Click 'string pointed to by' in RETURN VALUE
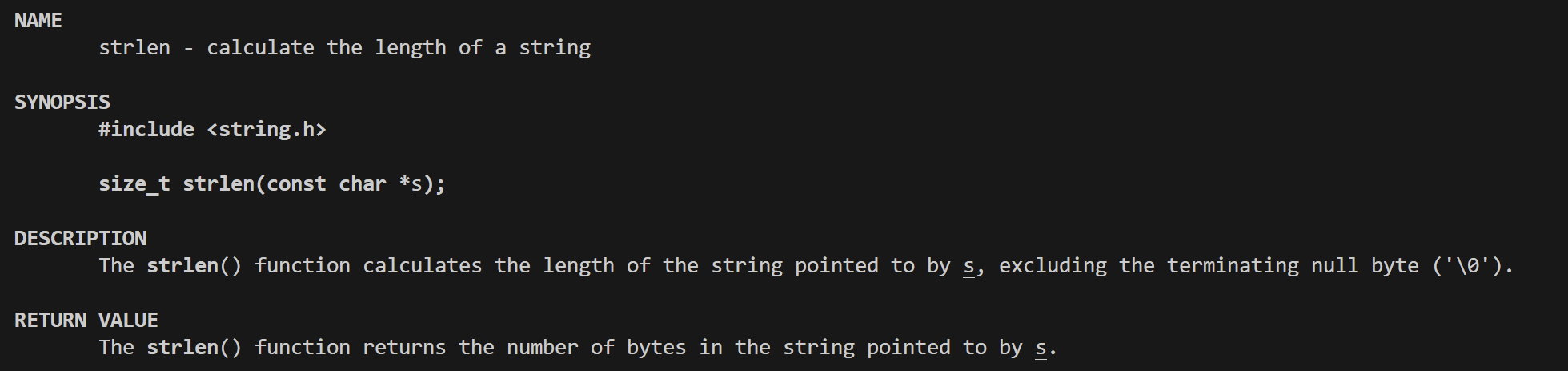Screen dimensions: 1568x371 click(903, 348)
